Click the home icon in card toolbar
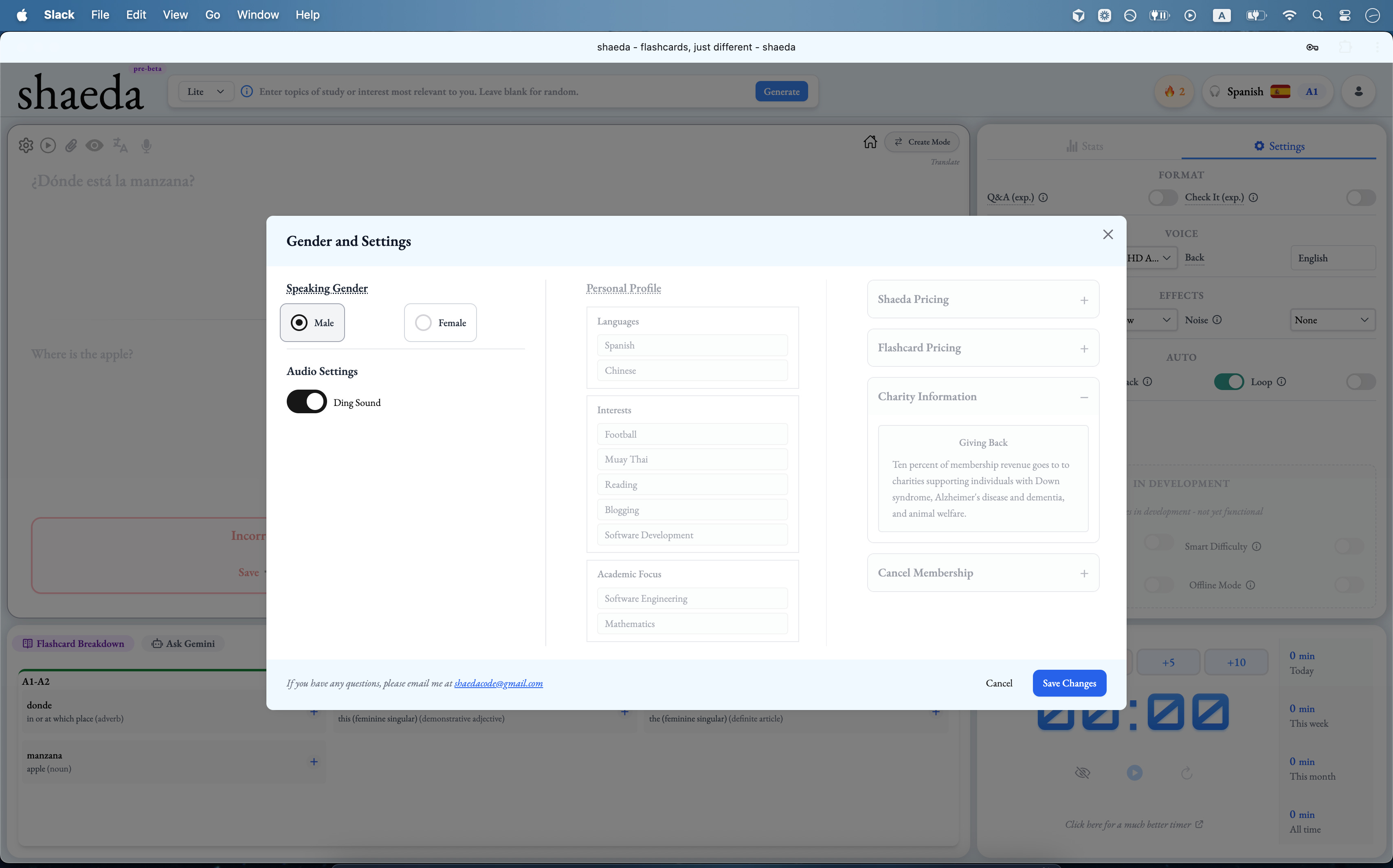The width and height of the screenshot is (1393, 868). pos(870,142)
